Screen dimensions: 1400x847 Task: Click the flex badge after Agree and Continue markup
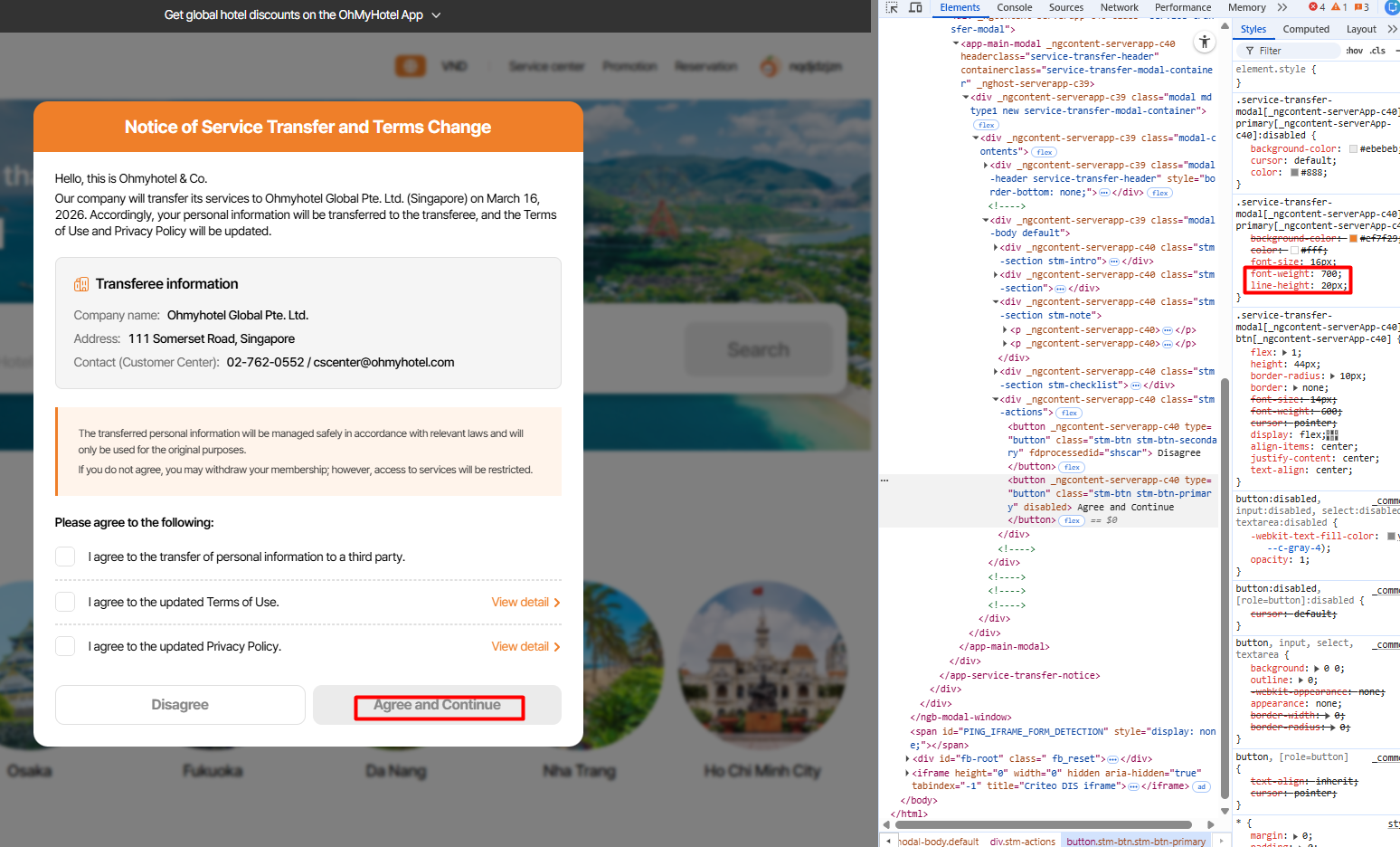(1072, 520)
